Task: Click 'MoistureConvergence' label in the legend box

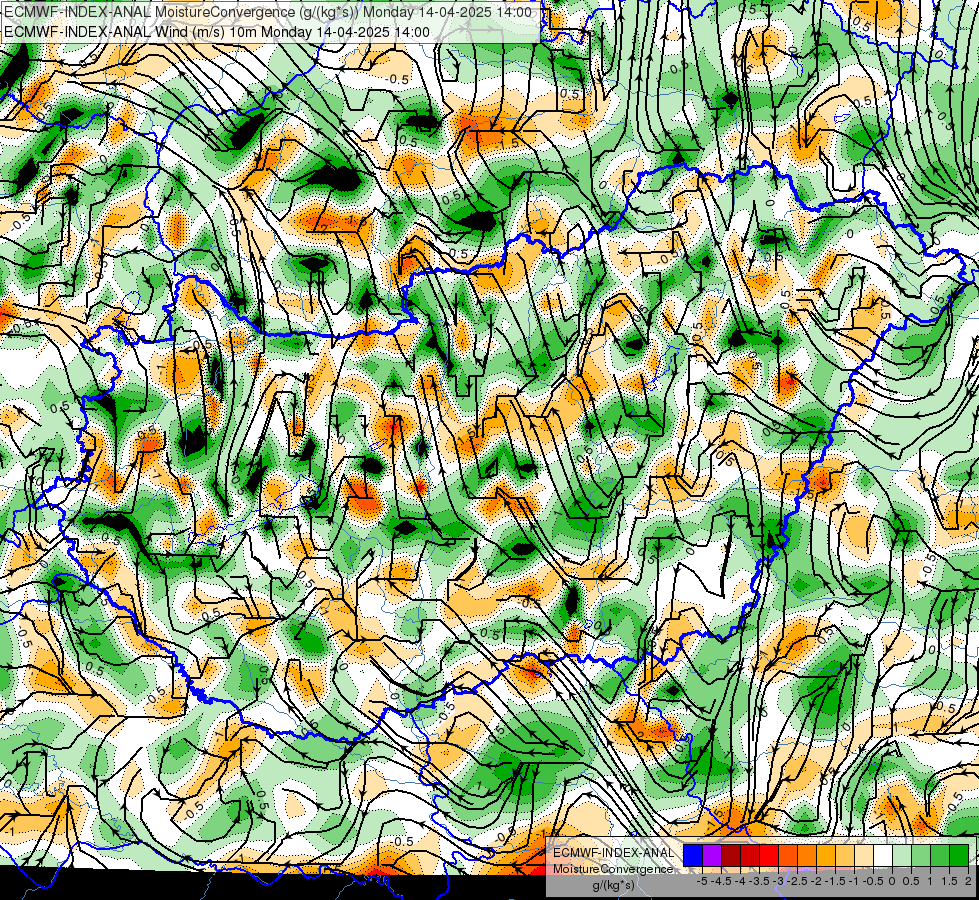Action: click(x=613, y=869)
